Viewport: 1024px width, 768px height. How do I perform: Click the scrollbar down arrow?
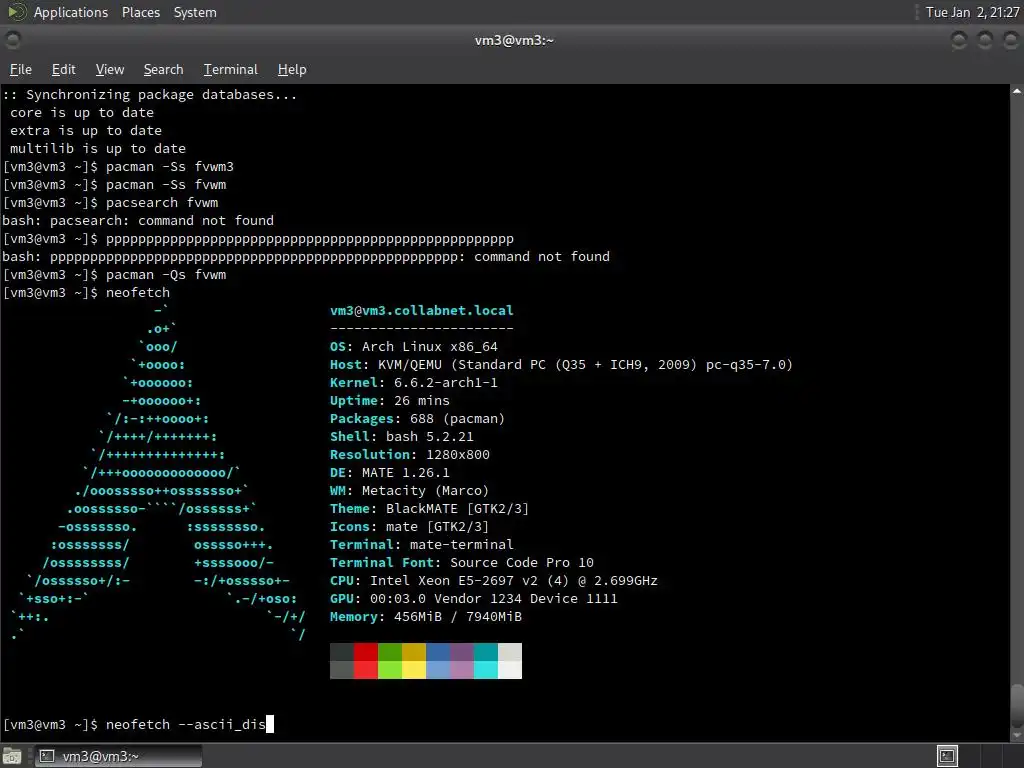point(1017,735)
